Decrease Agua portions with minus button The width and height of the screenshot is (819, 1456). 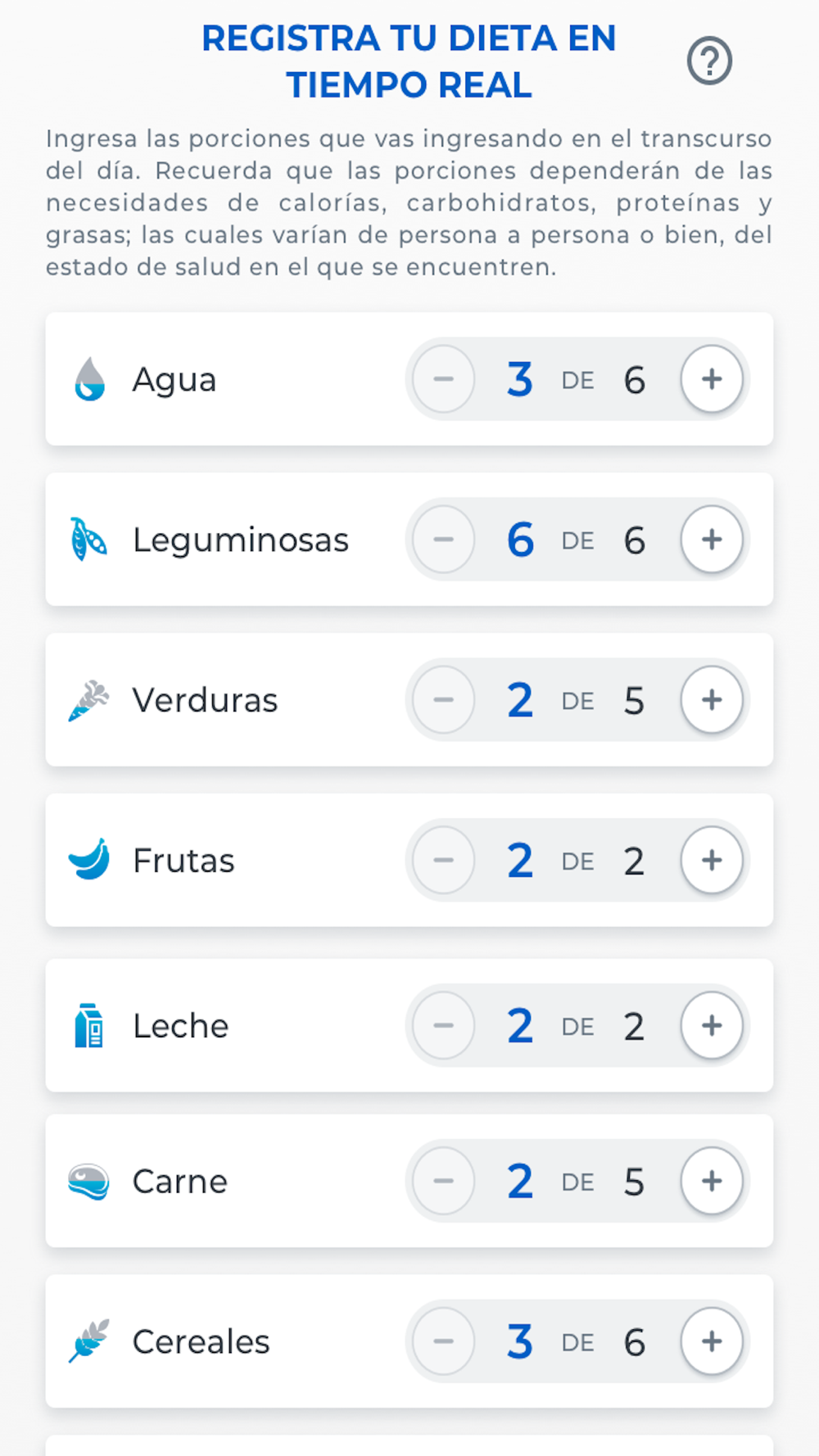point(444,379)
